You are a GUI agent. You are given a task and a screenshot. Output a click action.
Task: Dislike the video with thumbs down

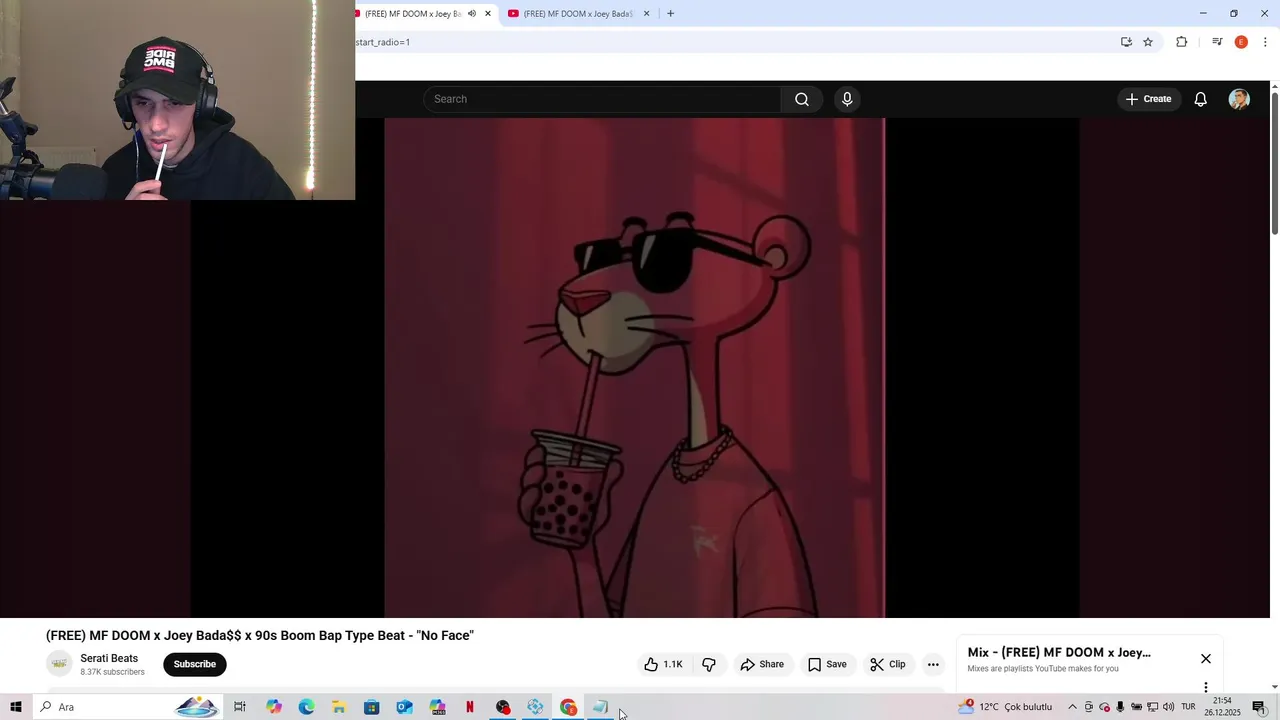pos(709,664)
